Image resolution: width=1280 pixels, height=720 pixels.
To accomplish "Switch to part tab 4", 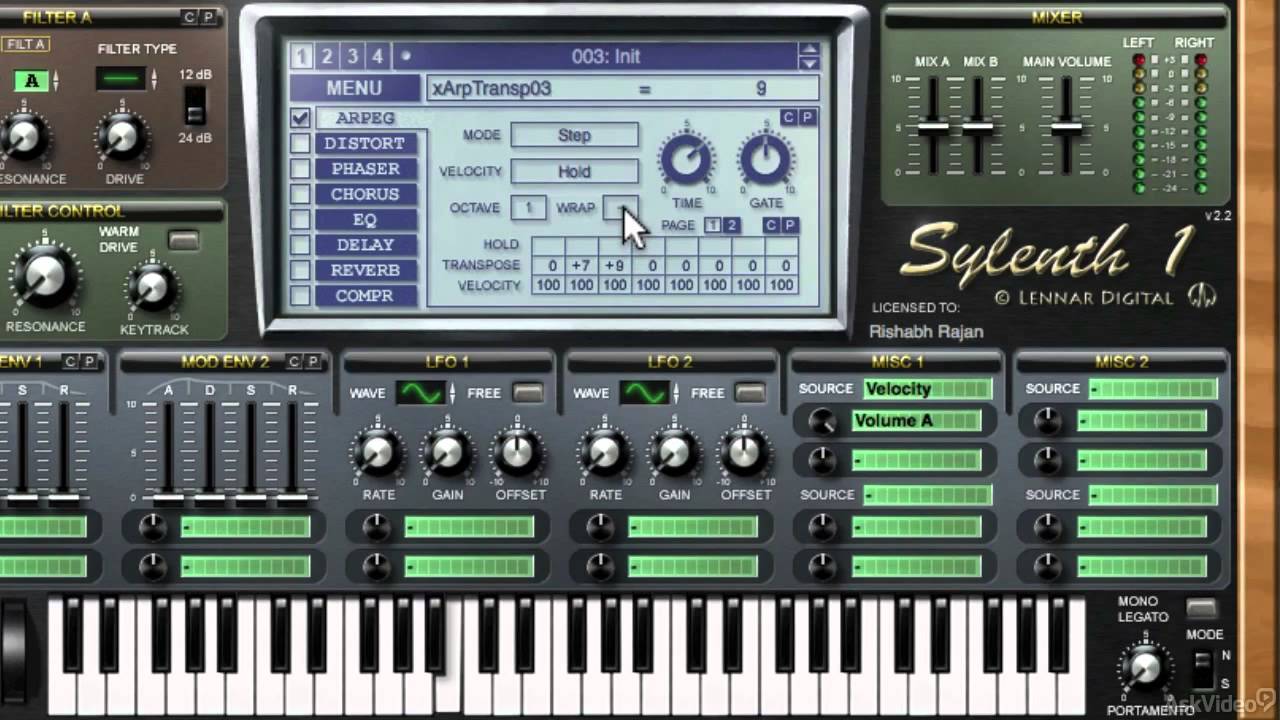I will point(377,56).
